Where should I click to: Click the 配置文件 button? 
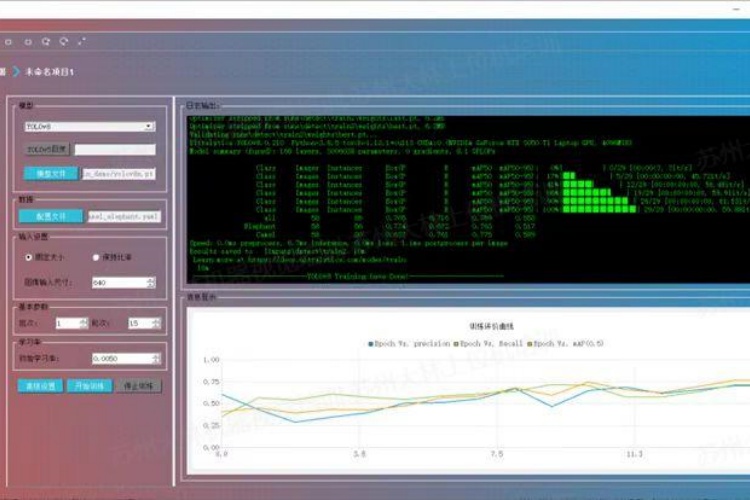(x=50, y=215)
